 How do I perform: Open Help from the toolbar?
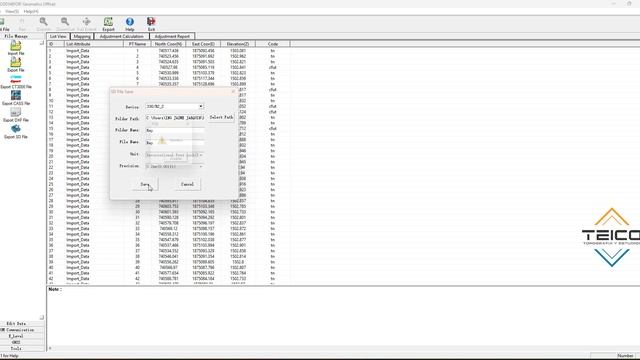(130, 24)
